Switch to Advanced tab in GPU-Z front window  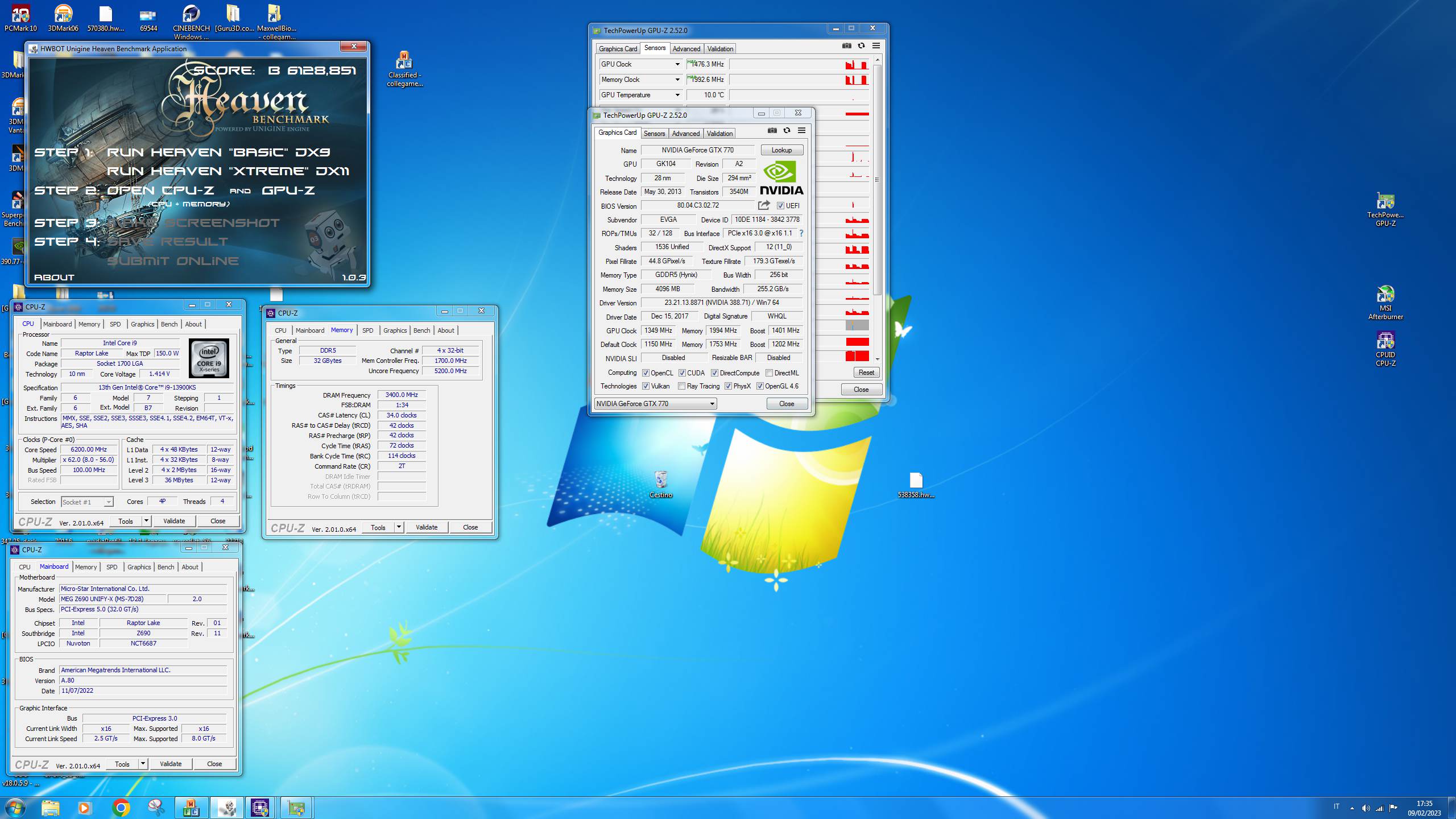click(685, 134)
